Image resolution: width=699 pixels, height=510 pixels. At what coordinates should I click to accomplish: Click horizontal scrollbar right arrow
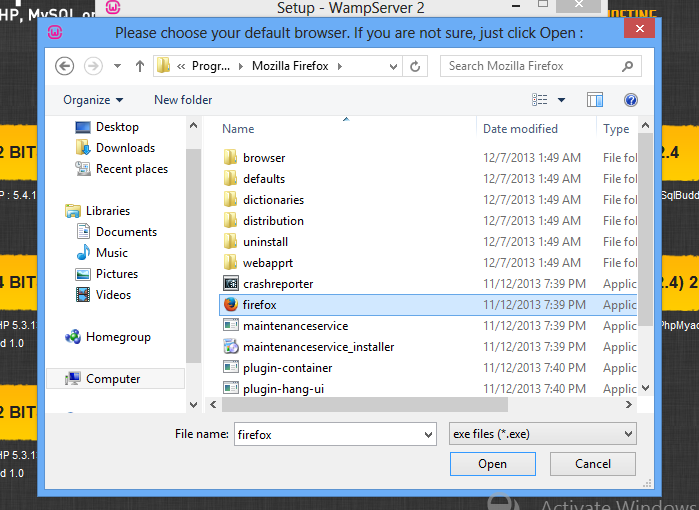[629, 405]
